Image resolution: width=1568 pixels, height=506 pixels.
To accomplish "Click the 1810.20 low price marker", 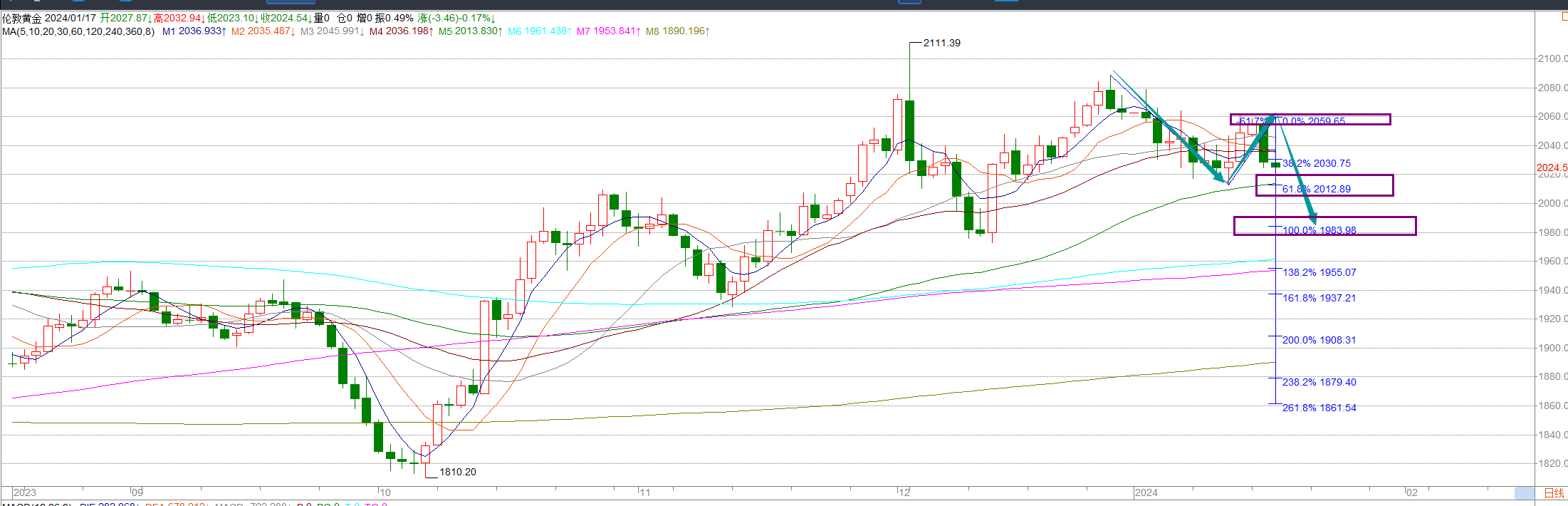I will (x=457, y=472).
